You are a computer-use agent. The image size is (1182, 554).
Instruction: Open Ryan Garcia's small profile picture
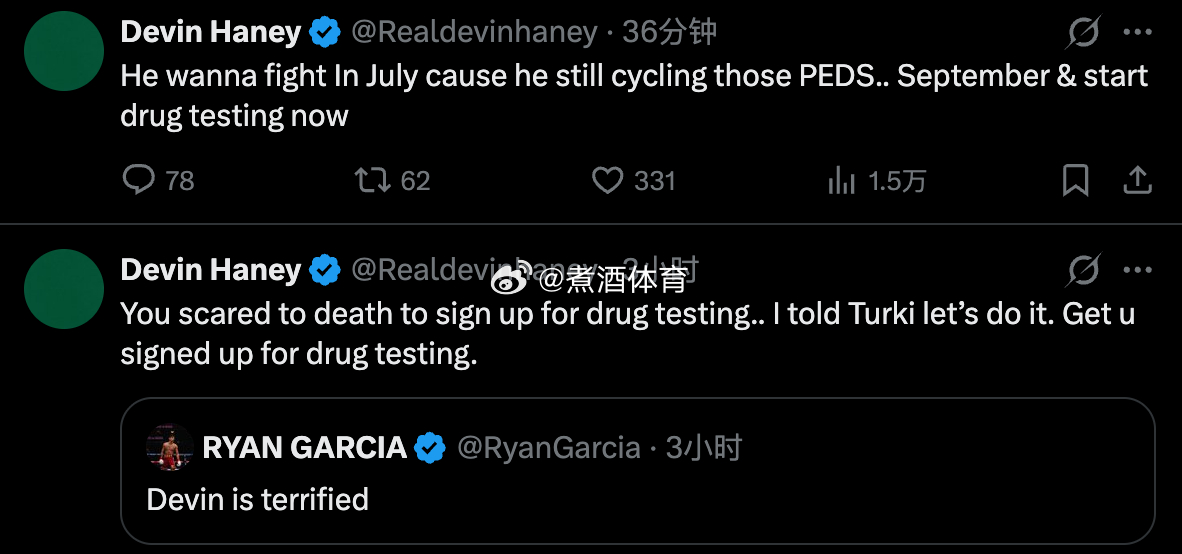pos(169,447)
